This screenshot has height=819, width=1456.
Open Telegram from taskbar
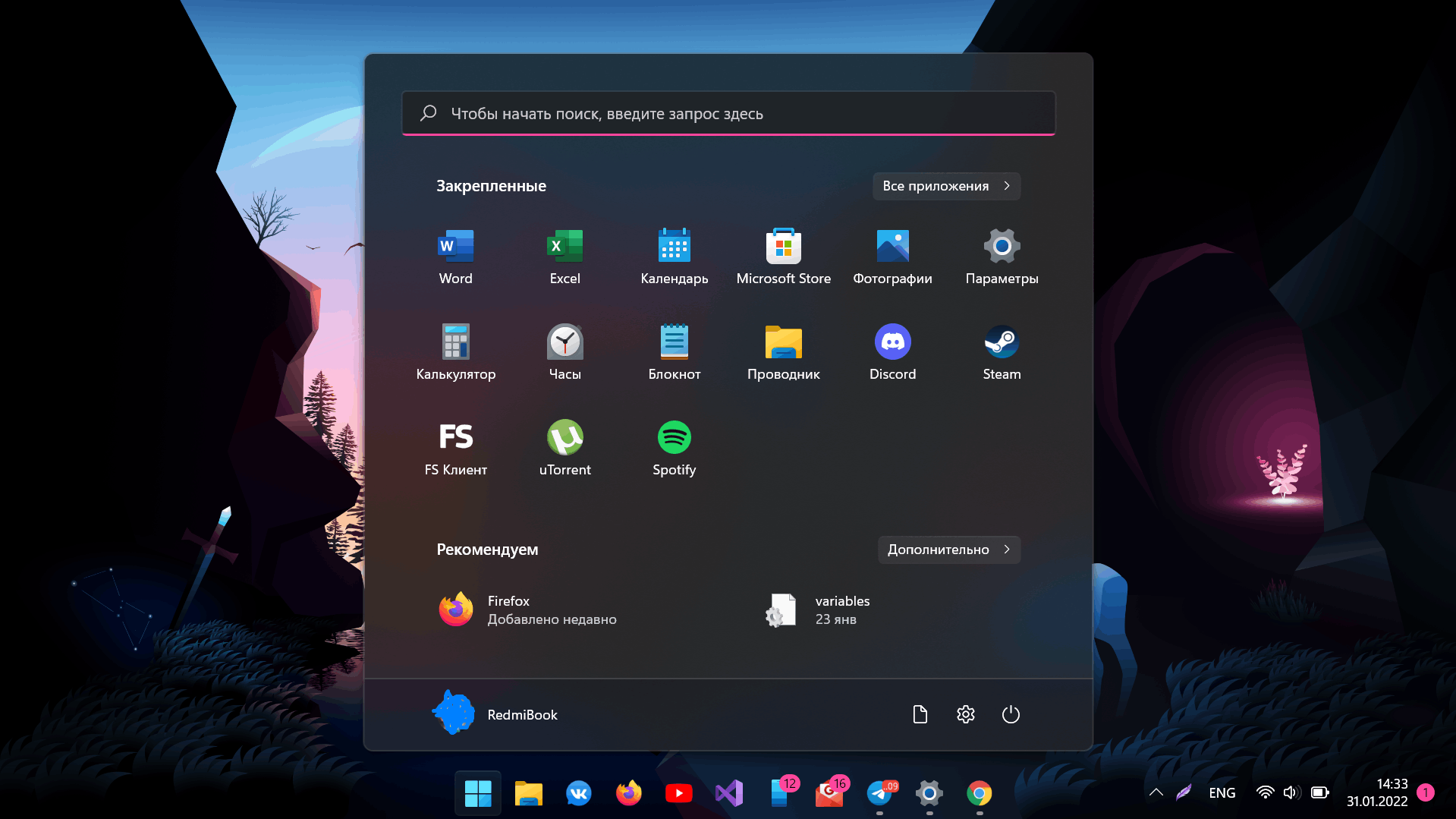879,793
